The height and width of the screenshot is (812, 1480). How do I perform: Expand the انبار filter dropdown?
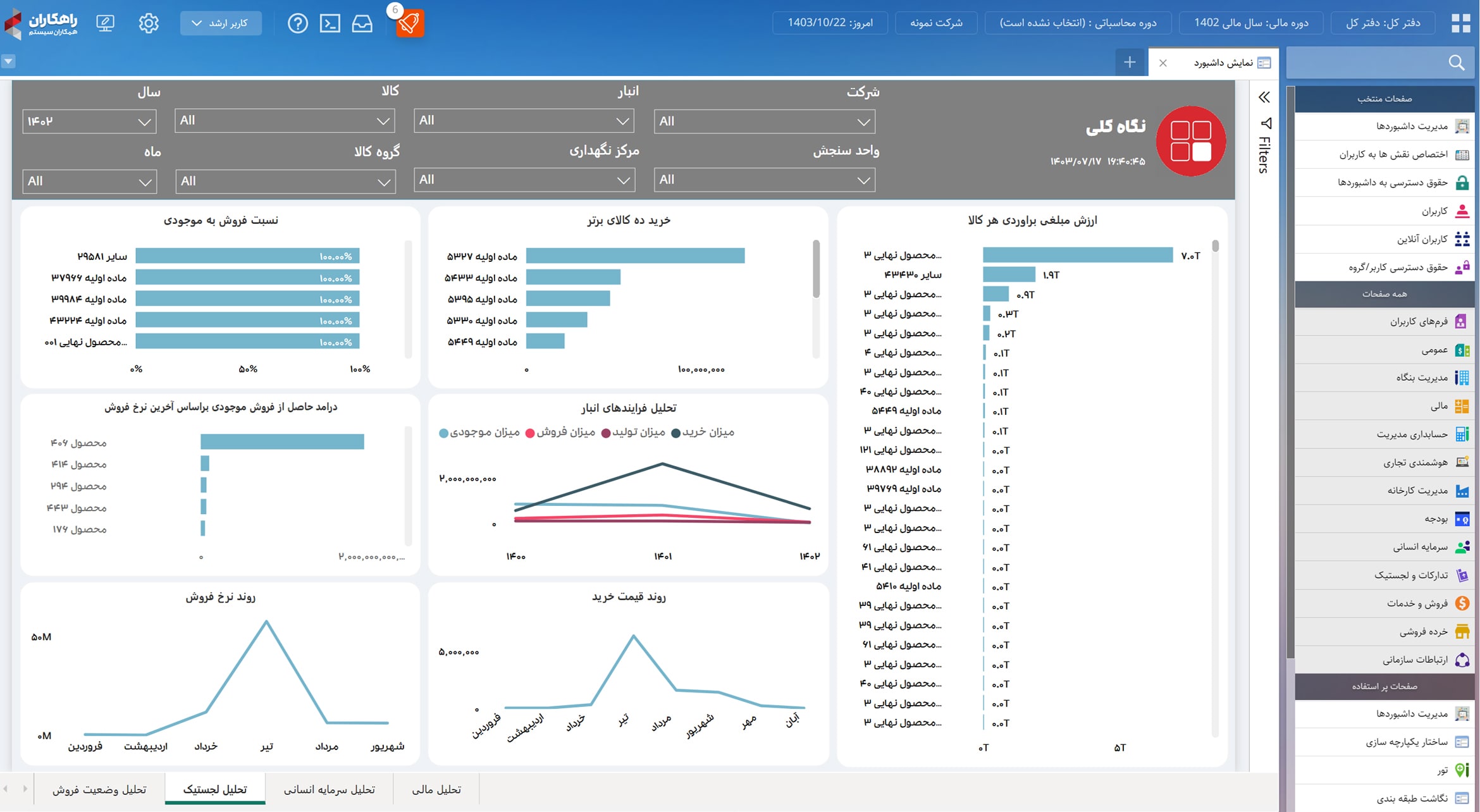click(524, 120)
